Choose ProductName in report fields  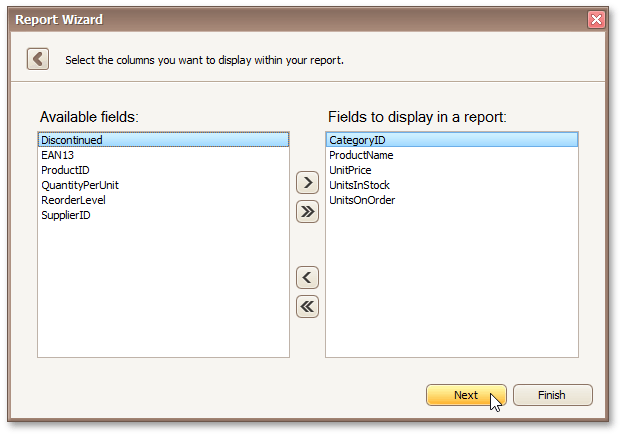click(361, 155)
